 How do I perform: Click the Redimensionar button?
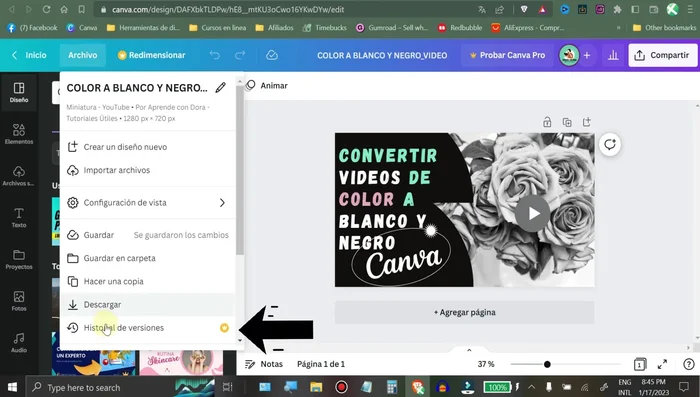point(151,55)
